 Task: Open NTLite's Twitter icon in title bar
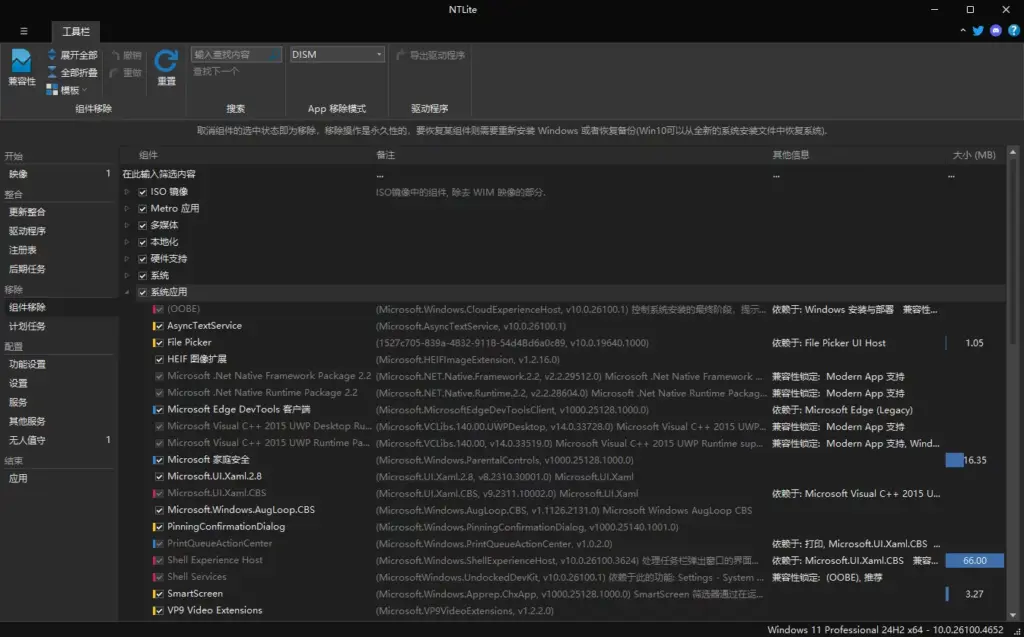click(x=977, y=31)
